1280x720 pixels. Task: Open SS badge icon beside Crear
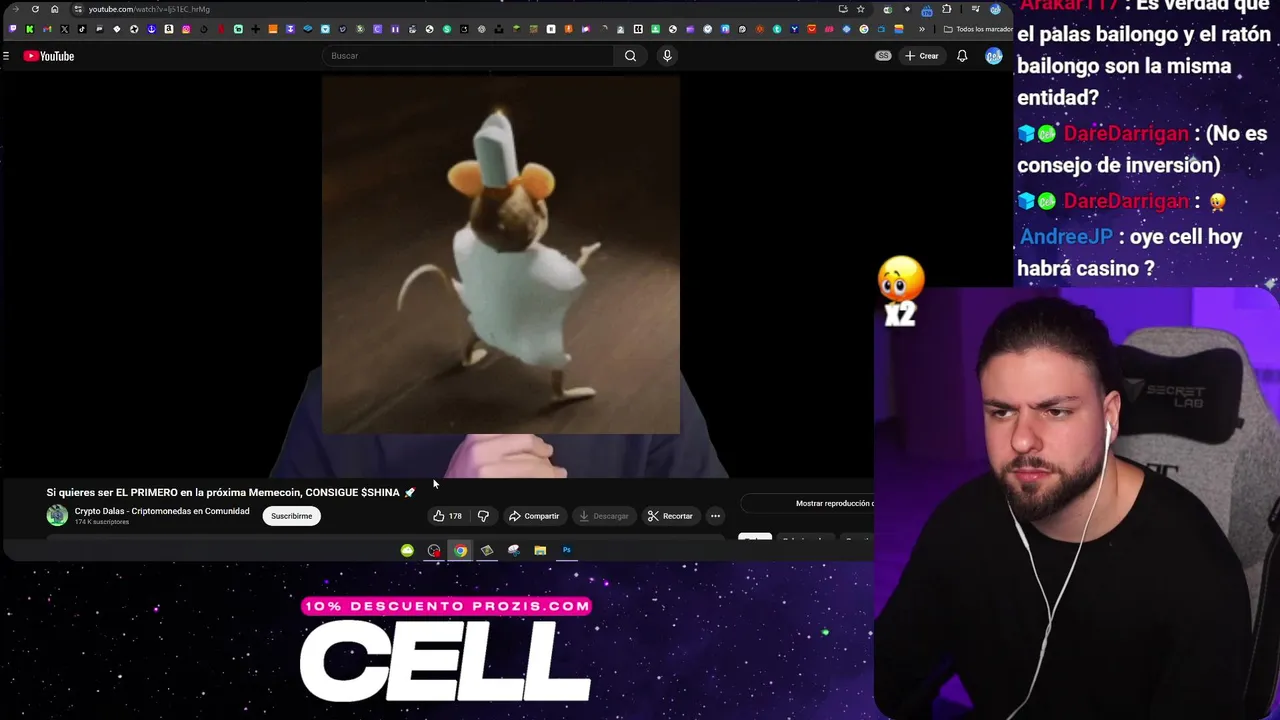point(883,56)
